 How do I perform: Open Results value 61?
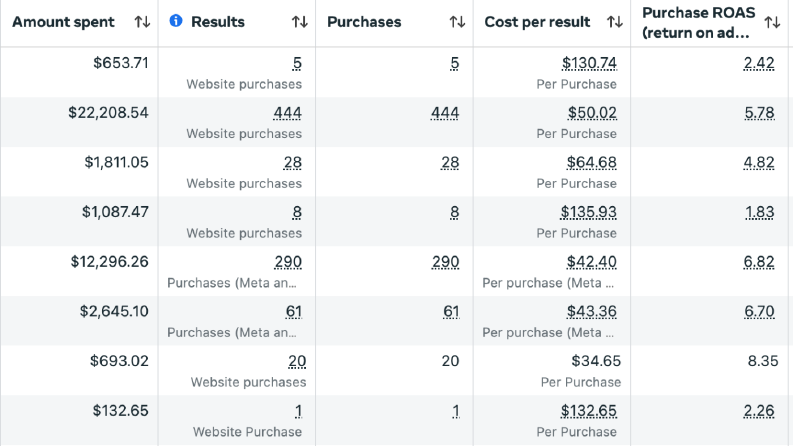(x=293, y=311)
